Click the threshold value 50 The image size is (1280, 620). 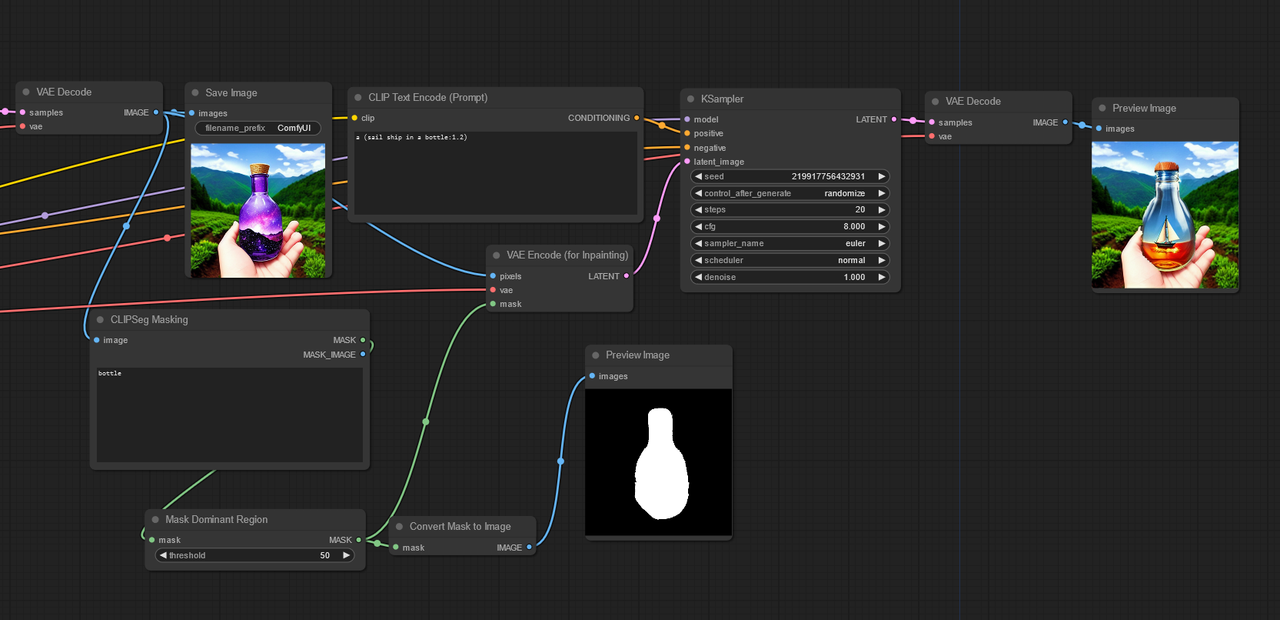click(x=325, y=555)
